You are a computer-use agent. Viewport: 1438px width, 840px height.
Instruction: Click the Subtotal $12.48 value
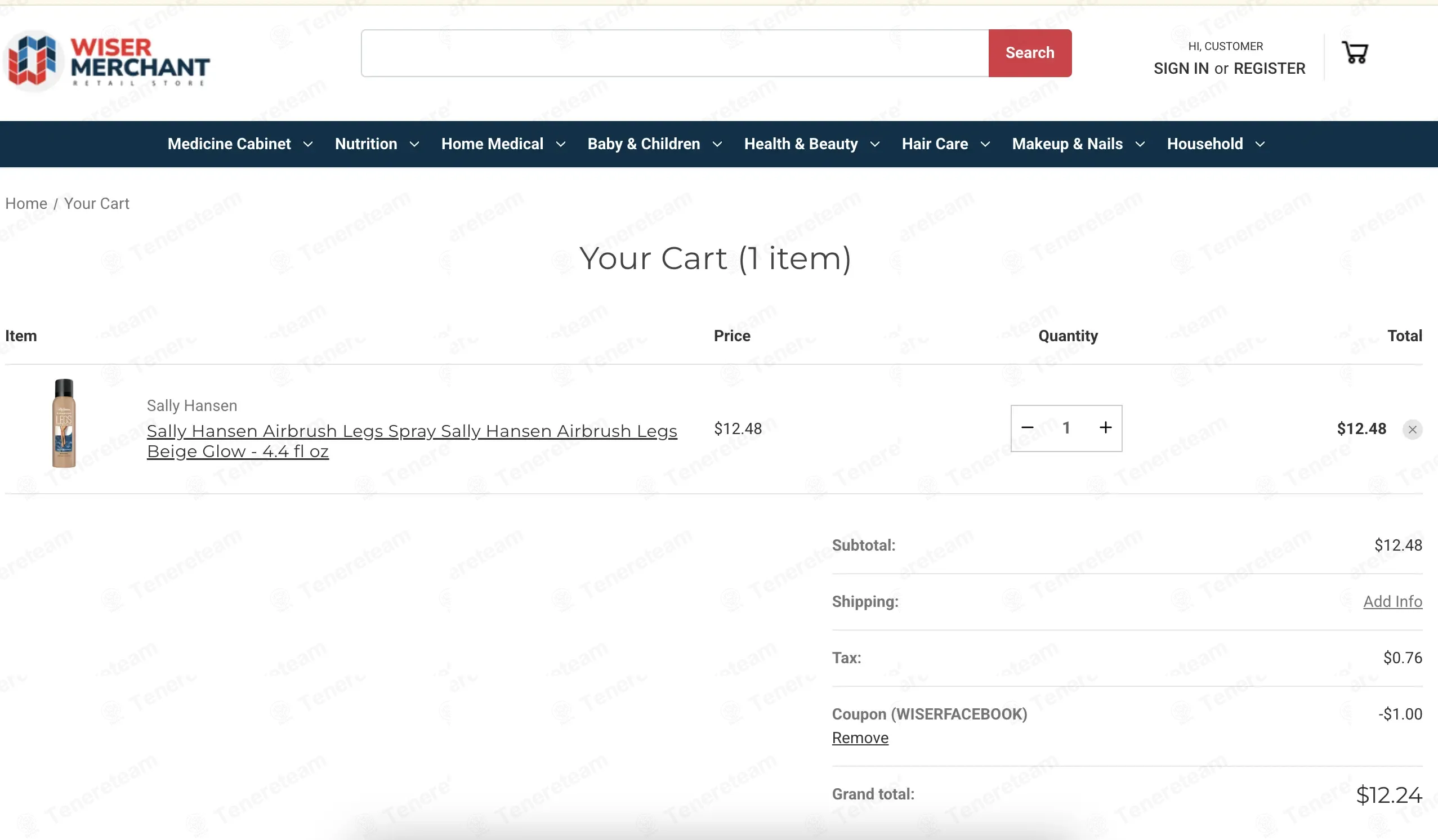click(1398, 546)
